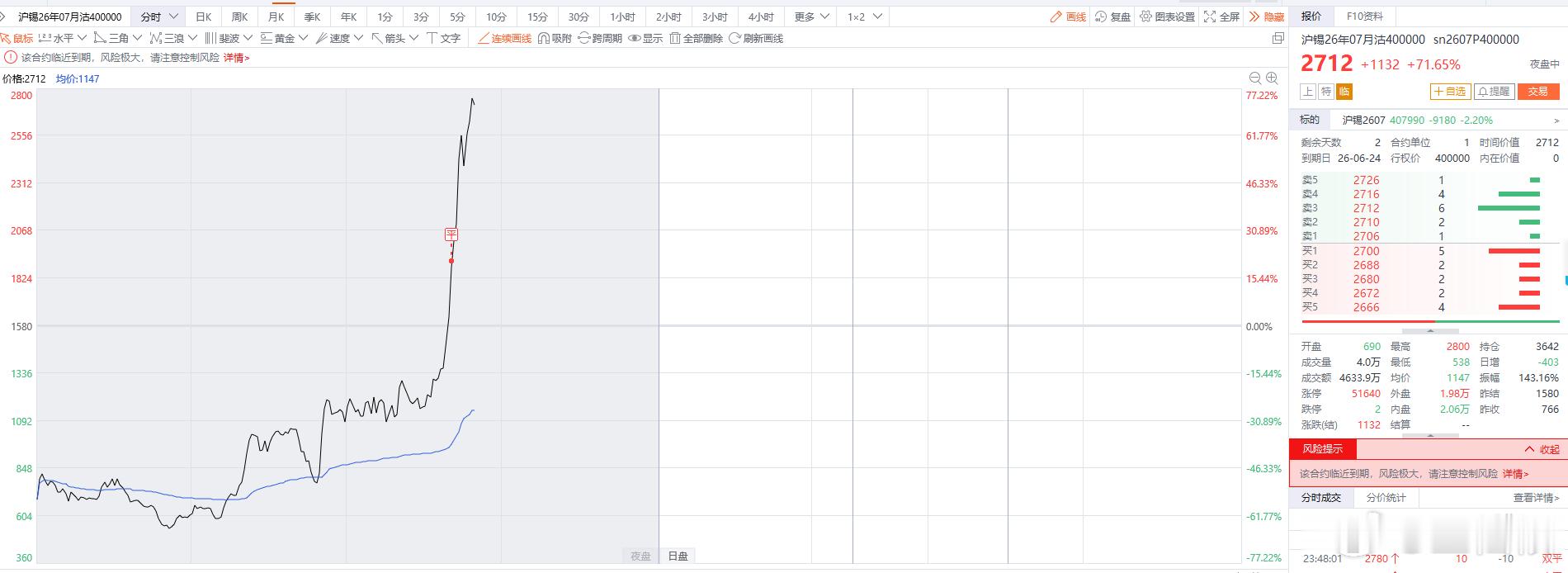Screen dimensions: 1568x573
Task: Select the 黄金 golden ratio tool
Action: (x=277, y=38)
